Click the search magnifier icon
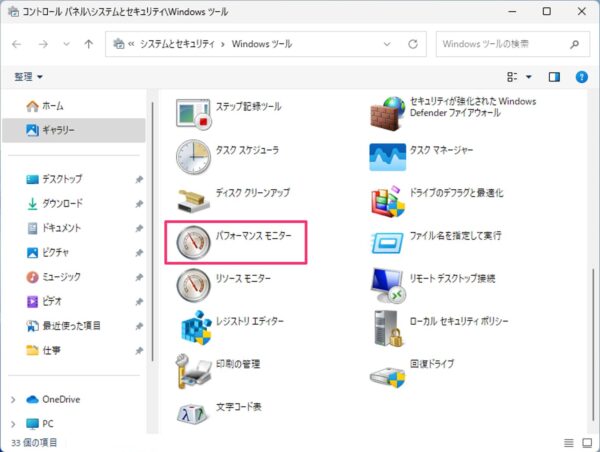This screenshot has width=600, height=452. [575, 44]
